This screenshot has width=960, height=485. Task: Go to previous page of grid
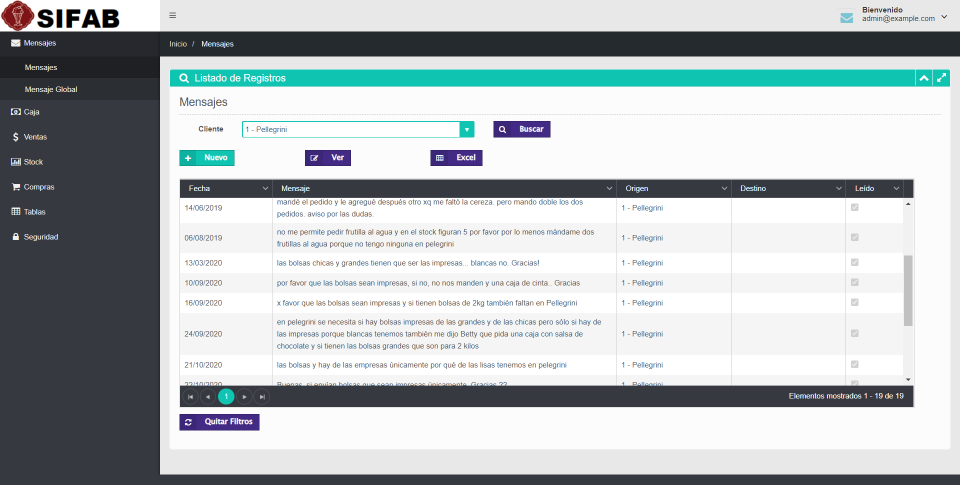[x=208, y=397]
